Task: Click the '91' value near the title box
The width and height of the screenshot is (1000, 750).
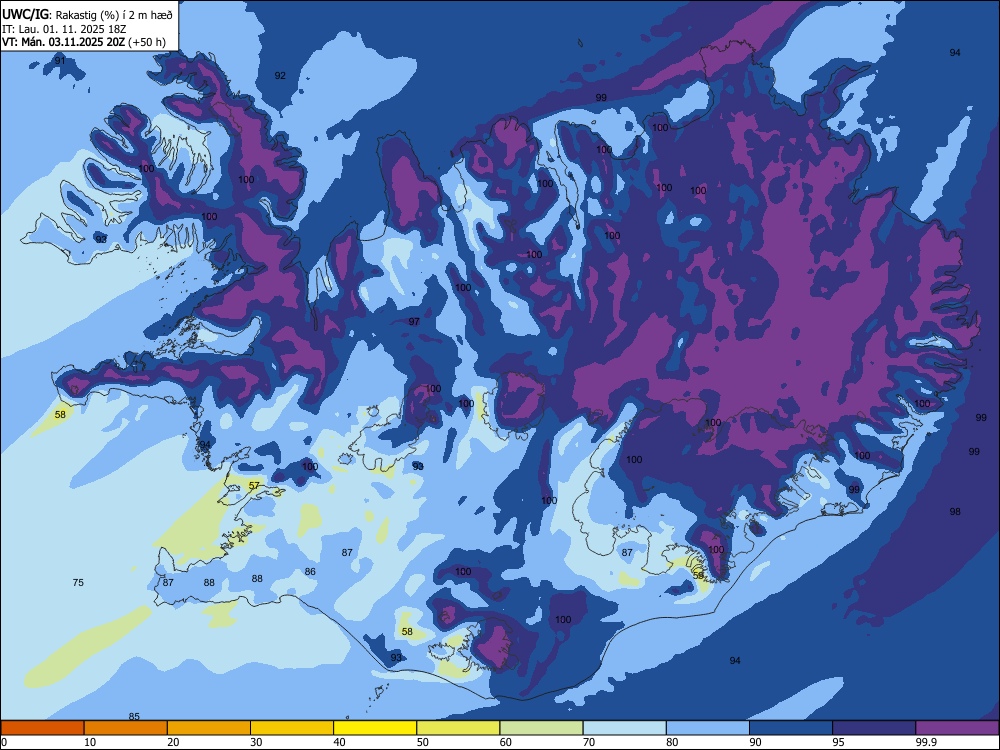Action: point(60,61)
